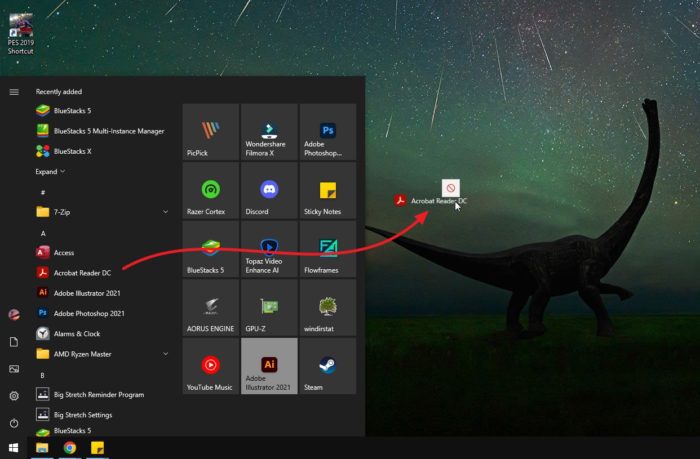
Task: Open Topaz Video Enhance AI tile
Action: [x=269, y=249]
